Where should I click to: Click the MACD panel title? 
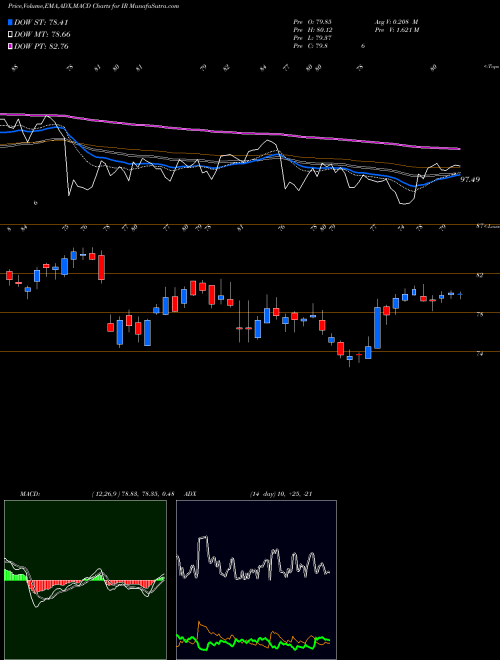pos(29,494)
